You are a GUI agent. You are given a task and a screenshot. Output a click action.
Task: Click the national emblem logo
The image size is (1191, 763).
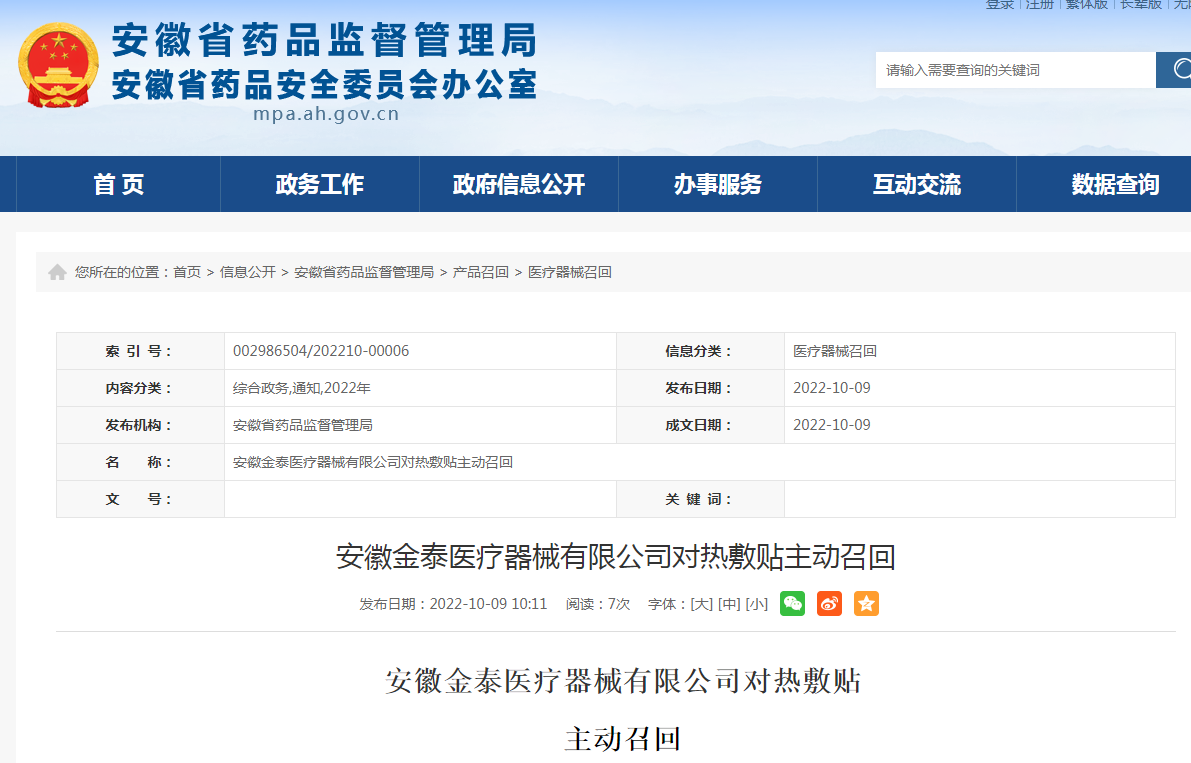(x=58, y=65)
